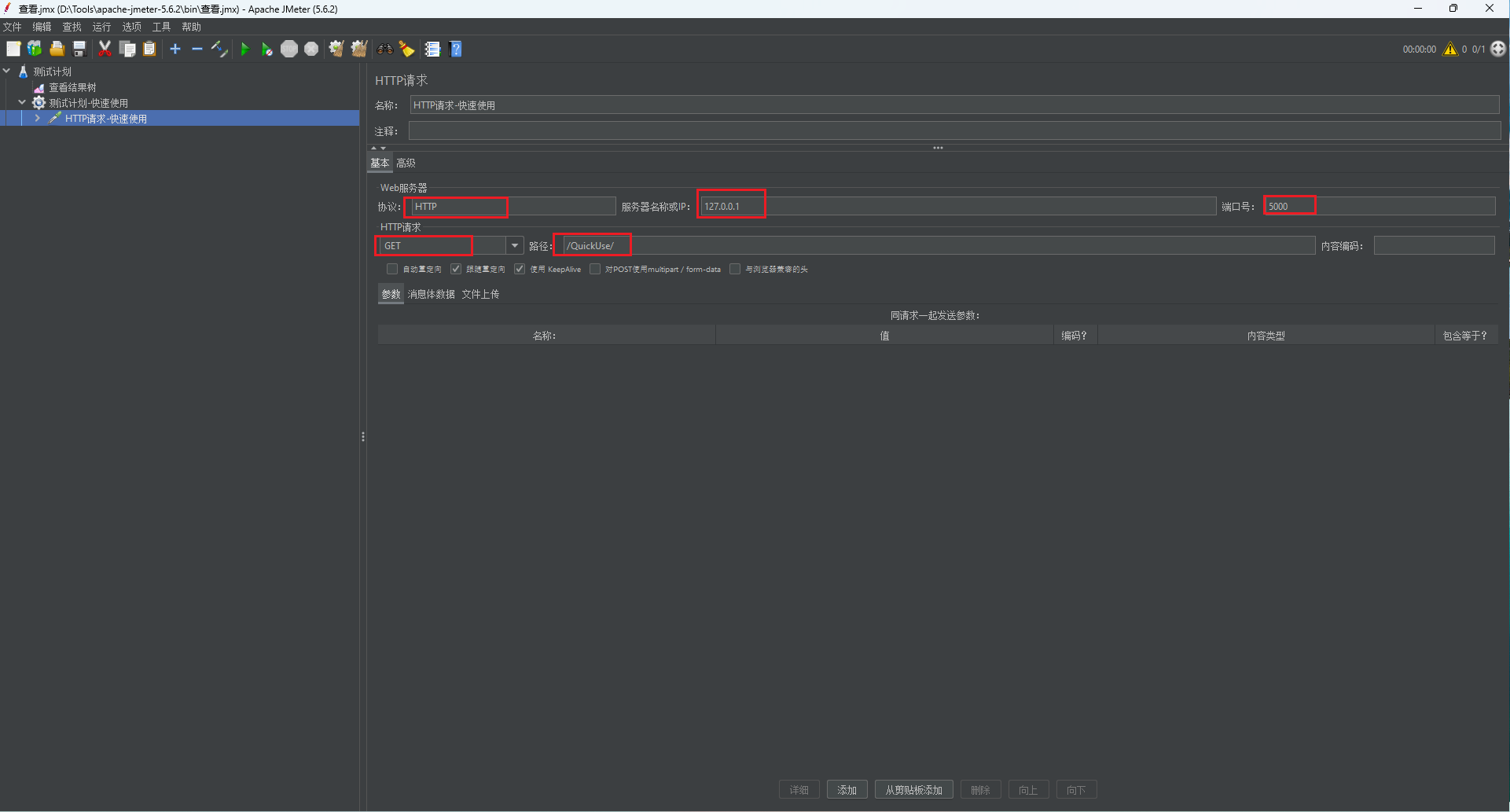Click the 删除 button

[x=980, y=790]
